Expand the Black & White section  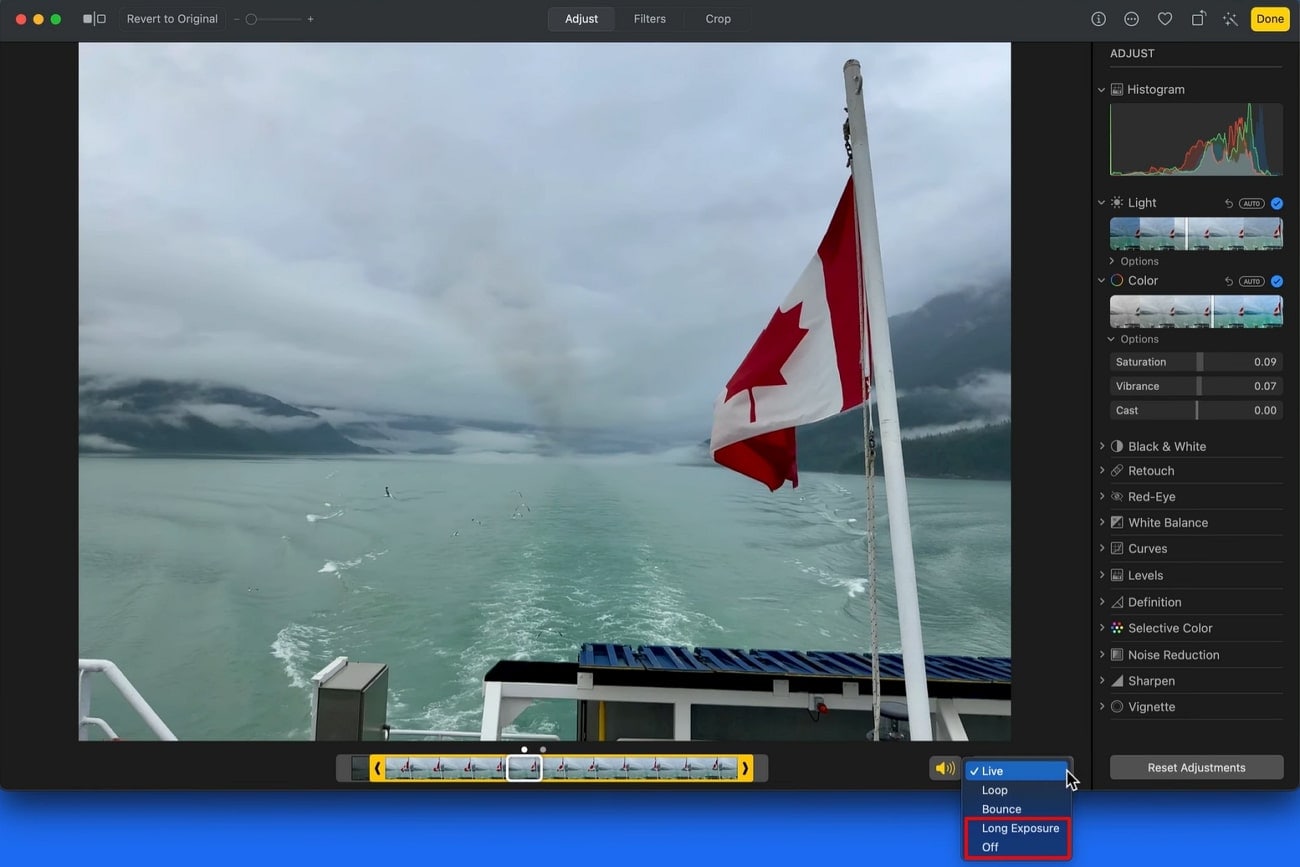click(x=1102, y=446)
